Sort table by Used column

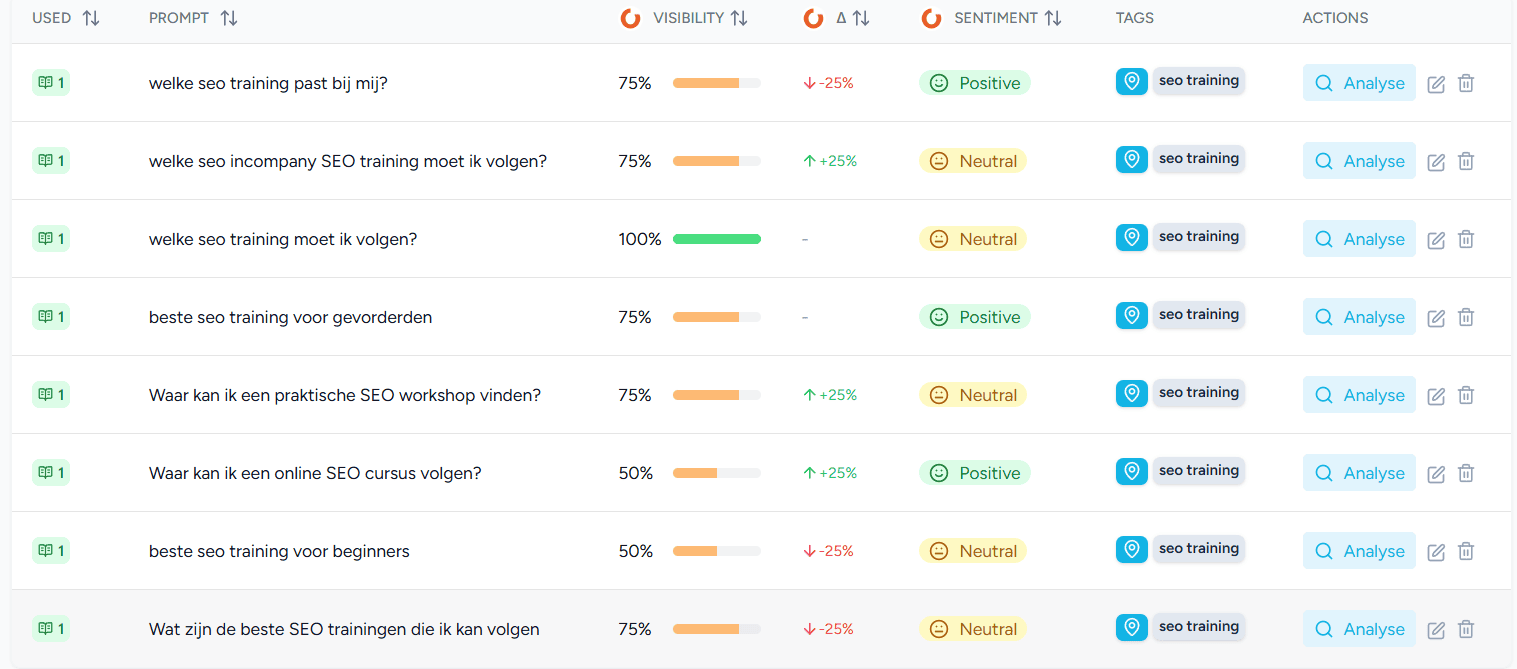tap(91, 18)
